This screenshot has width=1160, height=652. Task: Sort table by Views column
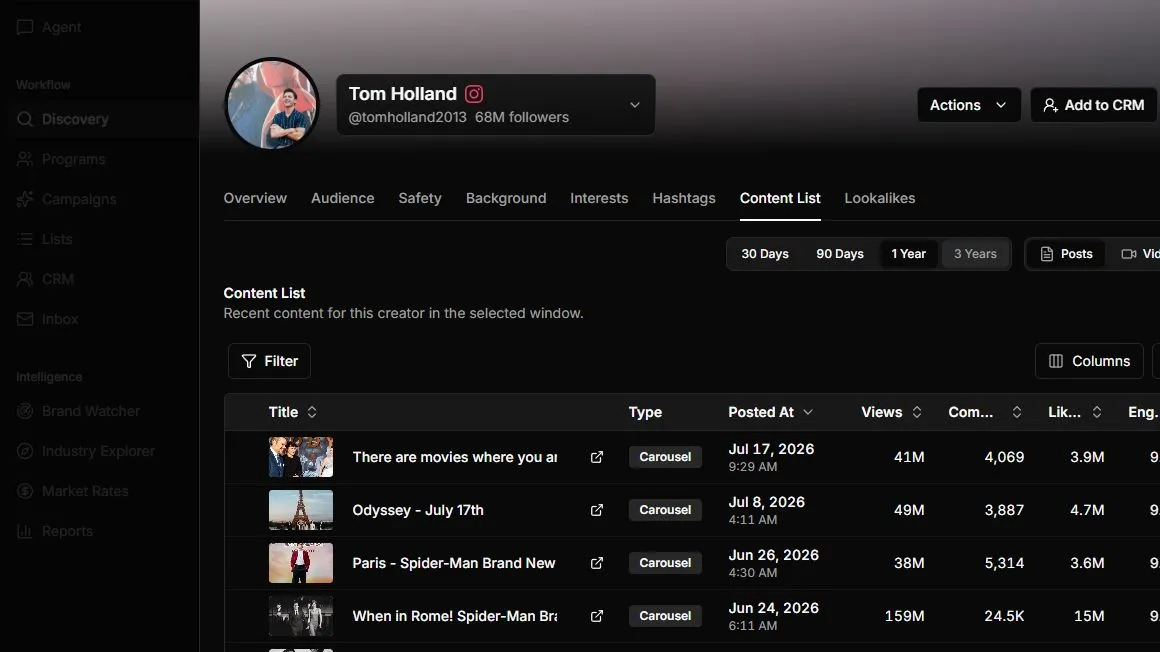tap(891, 412)
